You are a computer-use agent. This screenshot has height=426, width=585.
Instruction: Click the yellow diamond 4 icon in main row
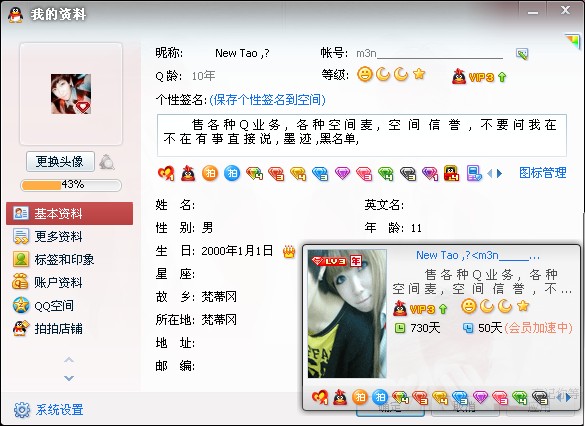pos(298,173)
